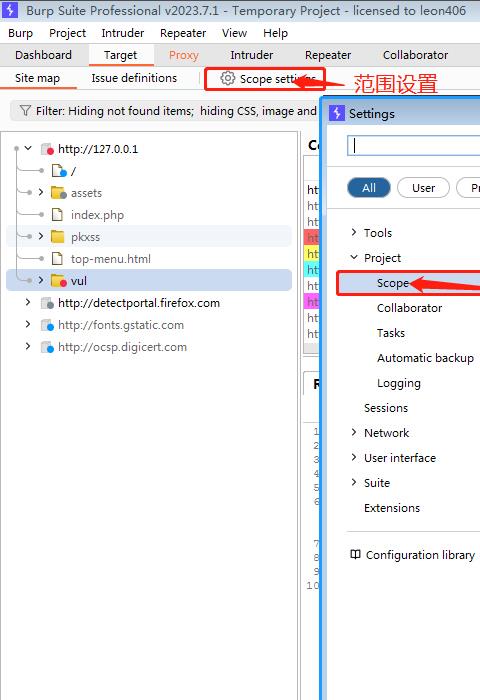
Task: Click the index.php file icon
Action: tap(57, 215)
